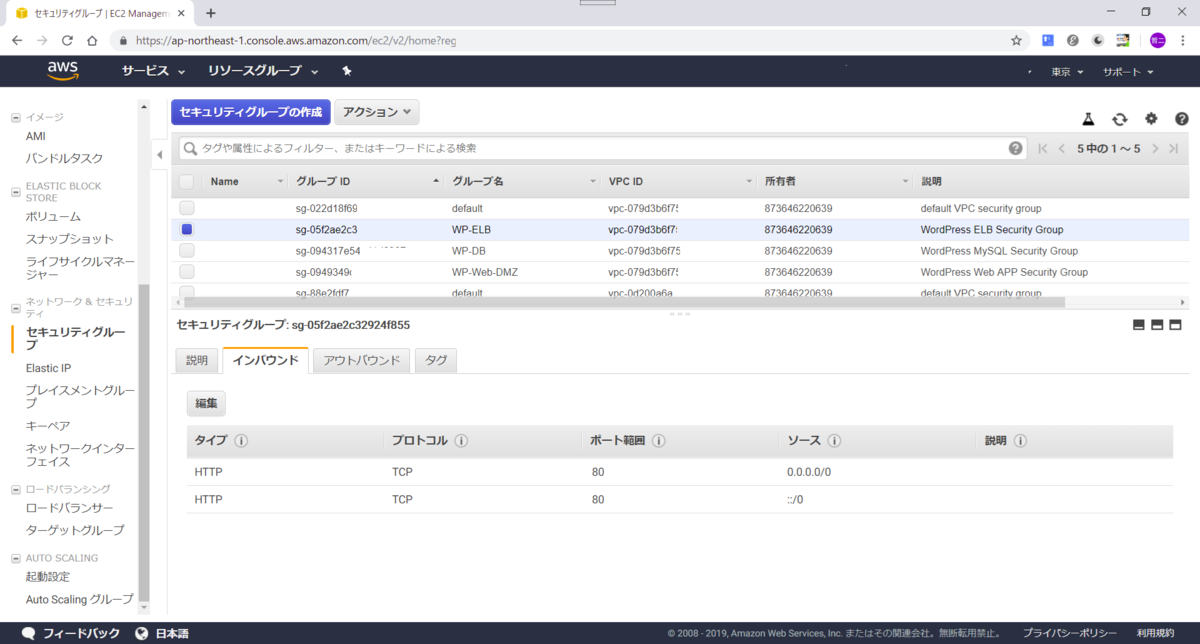
Task: Open the browser home button
Action: coord(92,41)
